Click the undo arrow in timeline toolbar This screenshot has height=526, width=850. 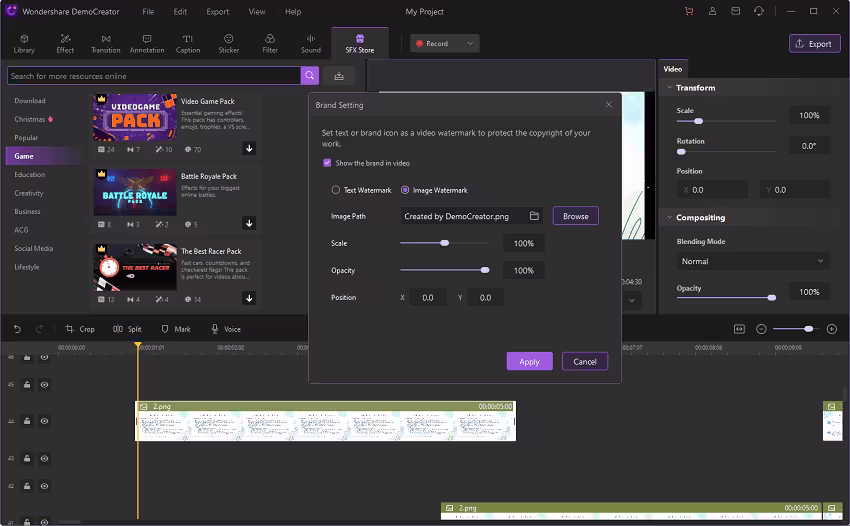tap(17, 329)
